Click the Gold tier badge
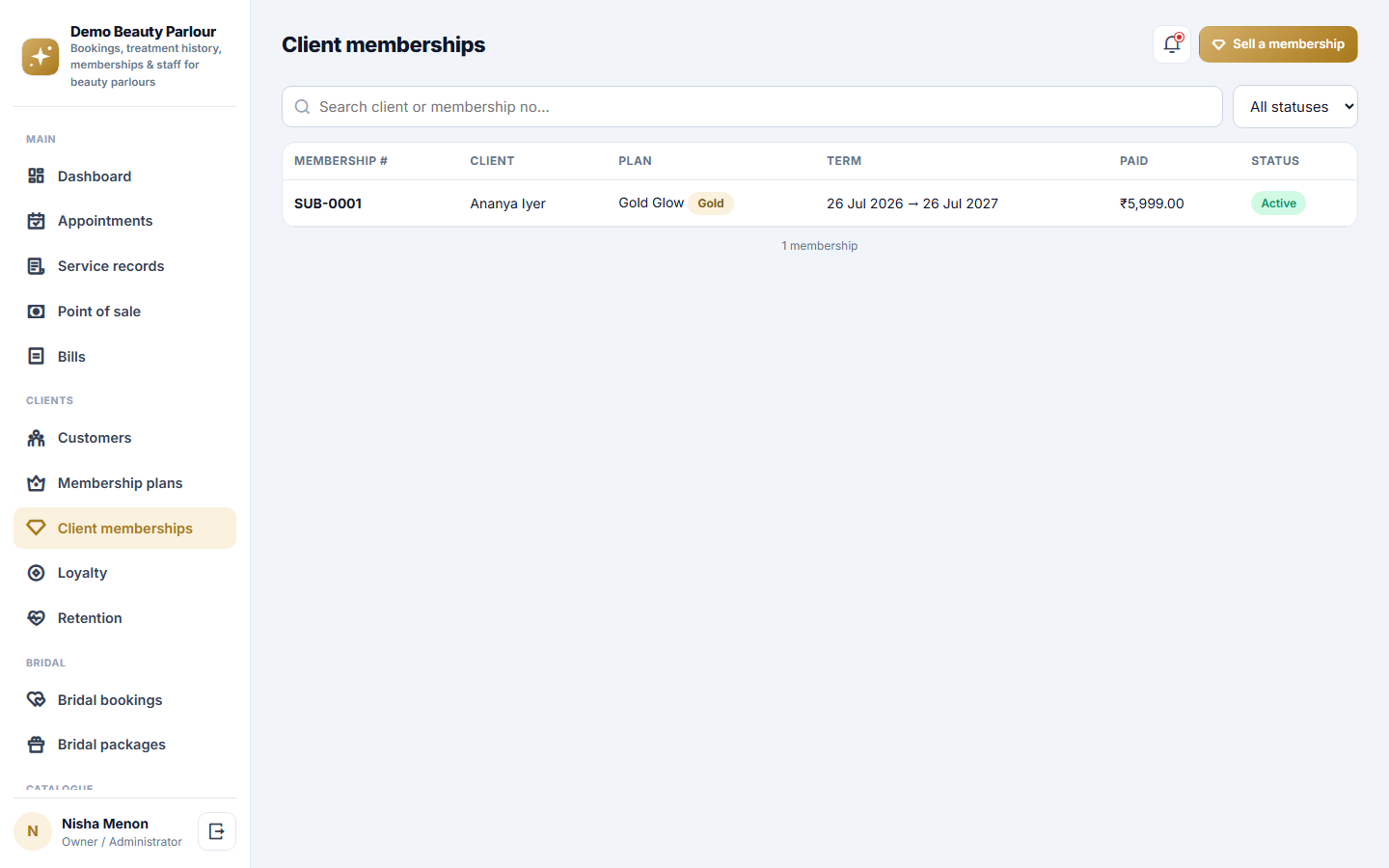Image resolution: width=1389 pixels, height=868 pixels. (711, 203)
